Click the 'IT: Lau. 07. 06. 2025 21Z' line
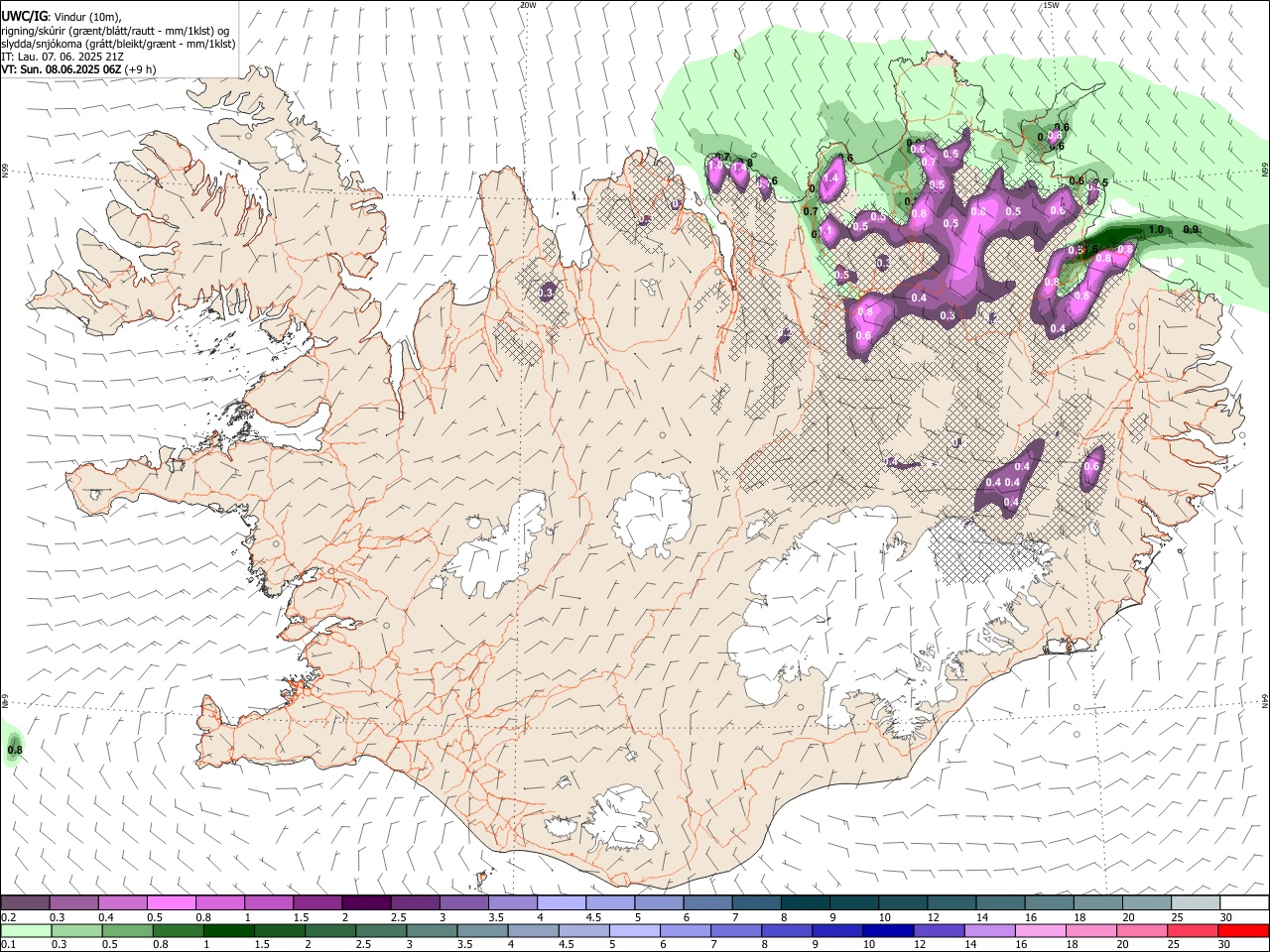Image resolution: width=1270 pixels, height=952 pixels. coord(63,57)
